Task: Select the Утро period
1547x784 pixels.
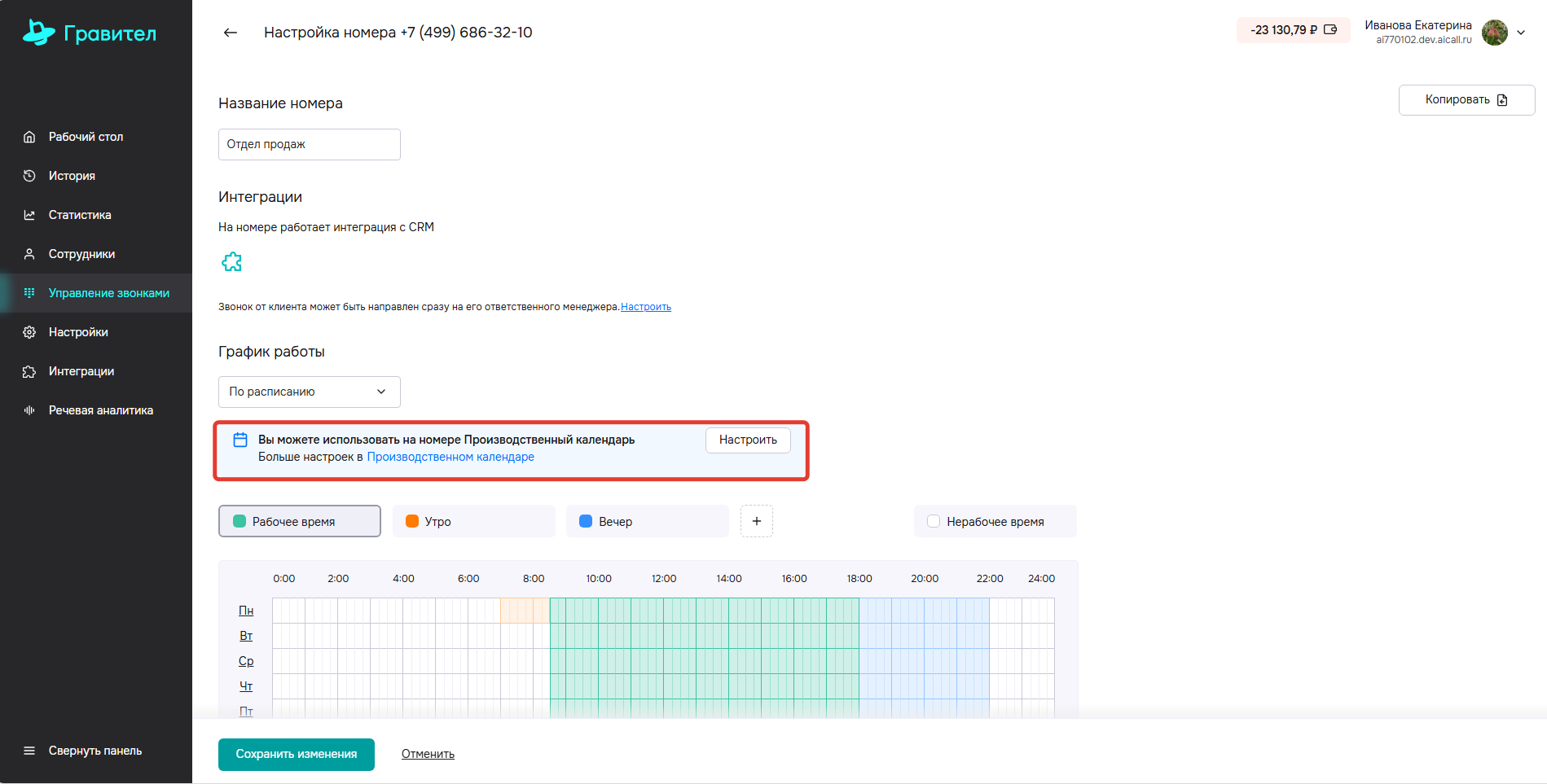Action: 473,522
